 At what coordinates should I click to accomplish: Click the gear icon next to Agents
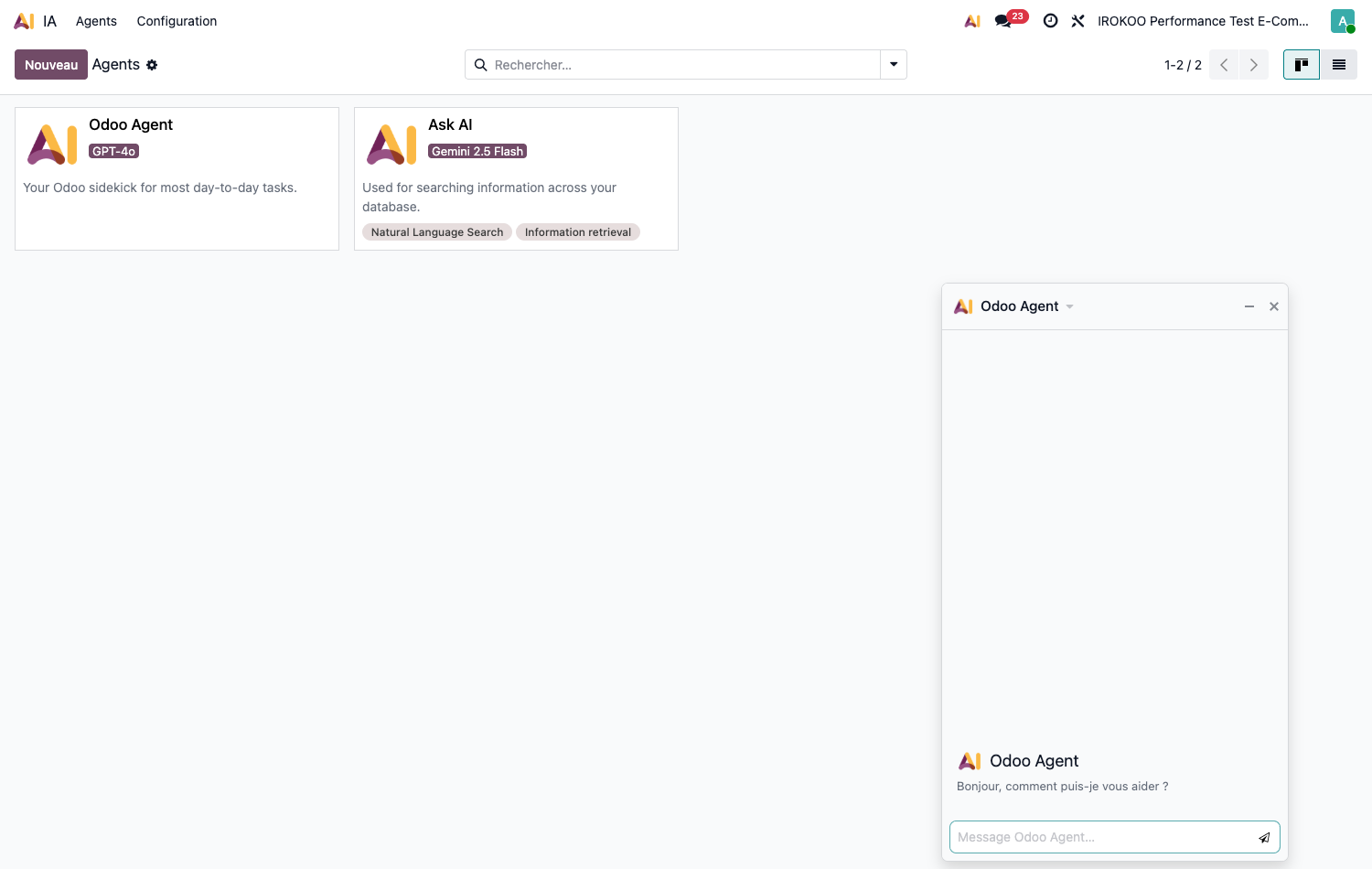point(152,65)
